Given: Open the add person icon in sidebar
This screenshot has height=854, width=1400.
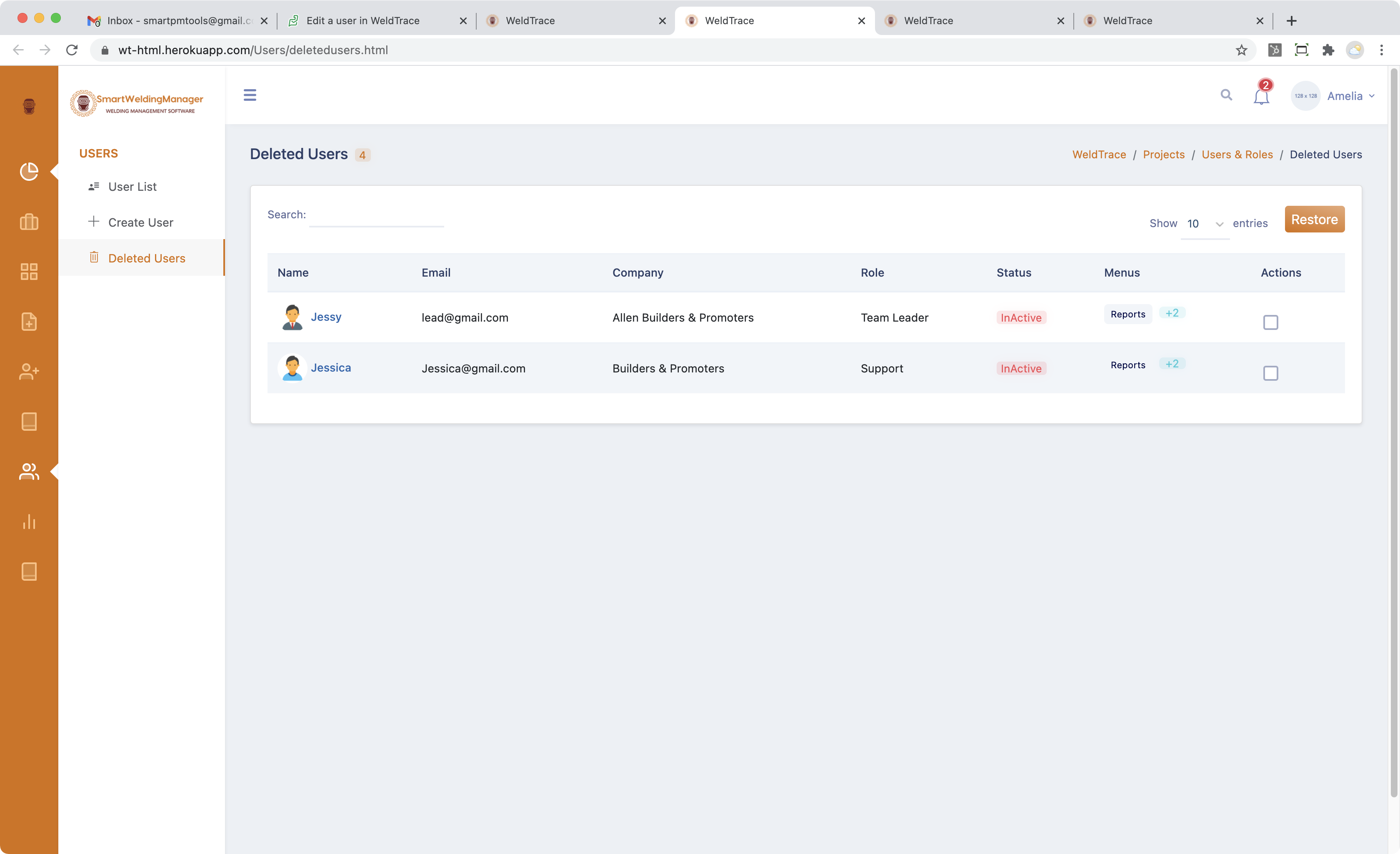Looking at the screenshot, I should pyautogui.click(x=29, y=372).
